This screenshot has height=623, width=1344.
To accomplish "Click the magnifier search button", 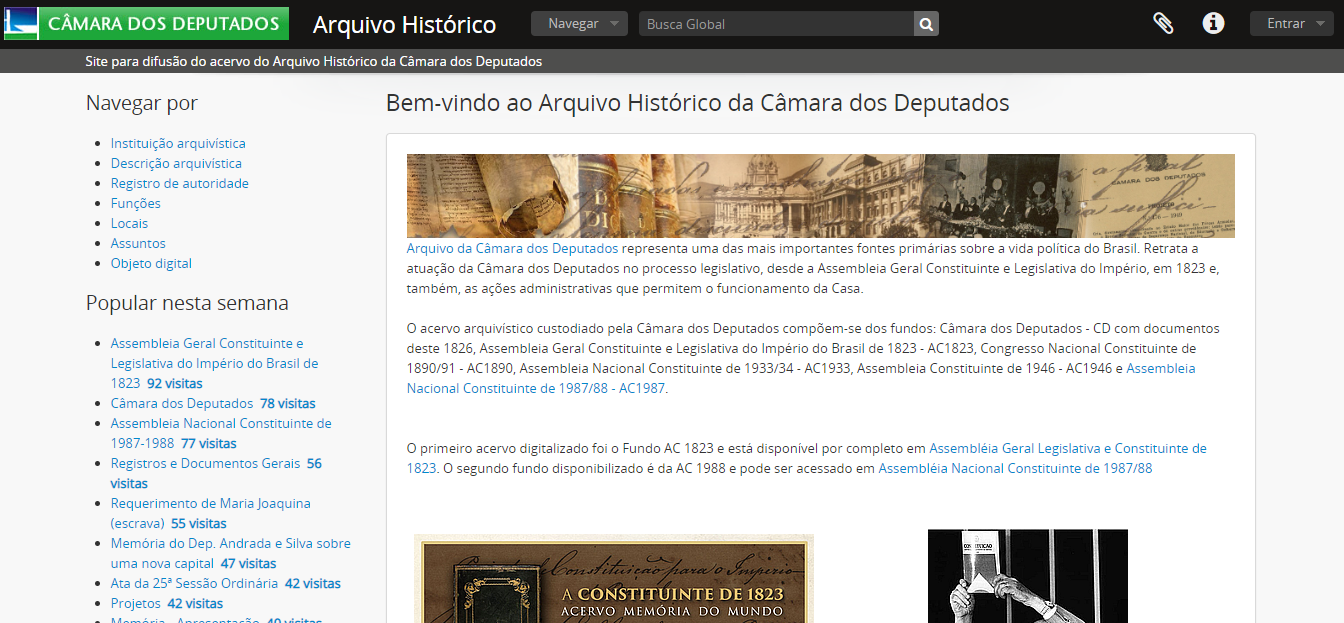I will (926, 24).
